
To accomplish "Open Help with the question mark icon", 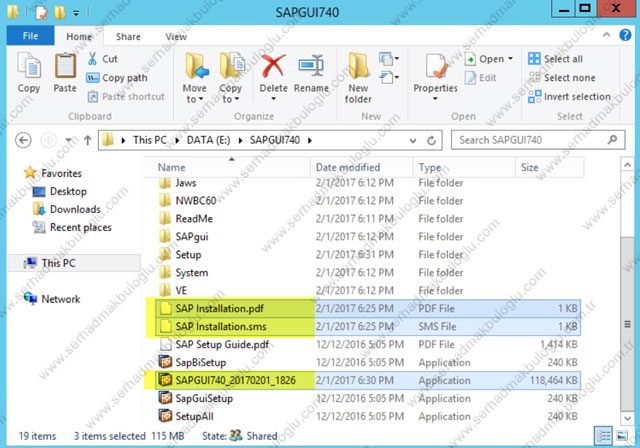I will (625, 35).
